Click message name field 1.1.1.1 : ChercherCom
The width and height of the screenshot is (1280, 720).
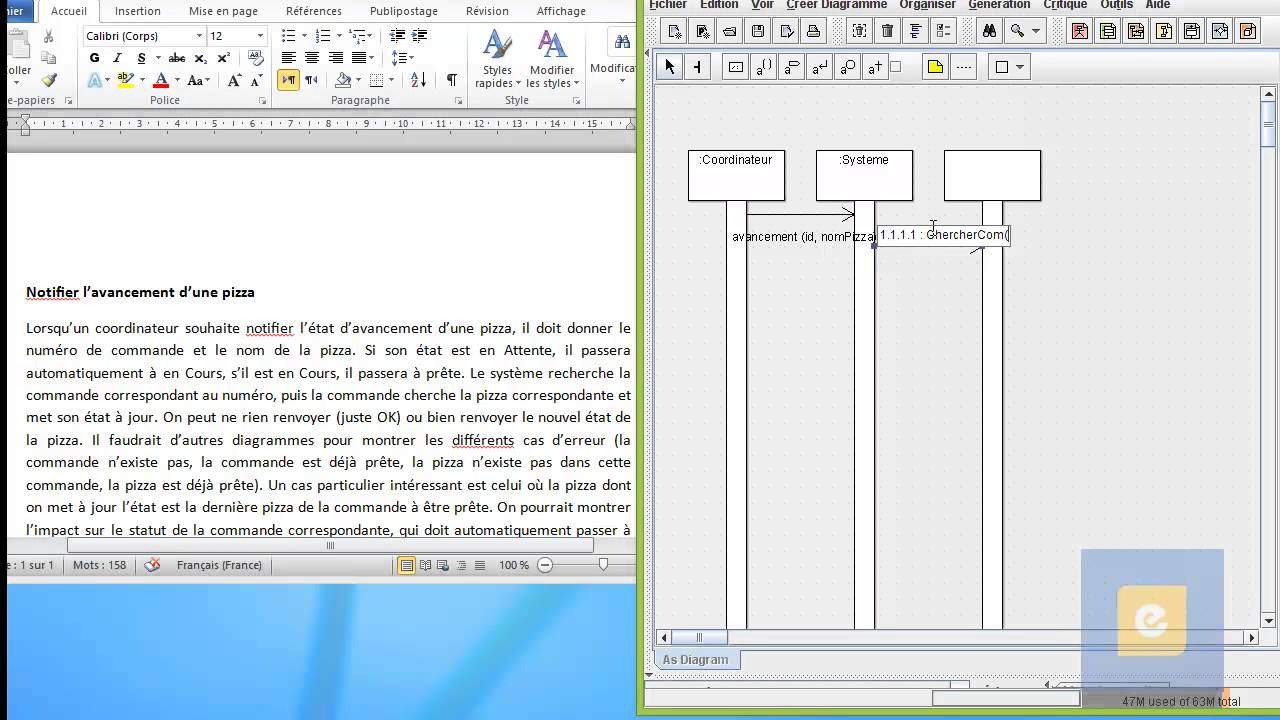tap(943, 235)
